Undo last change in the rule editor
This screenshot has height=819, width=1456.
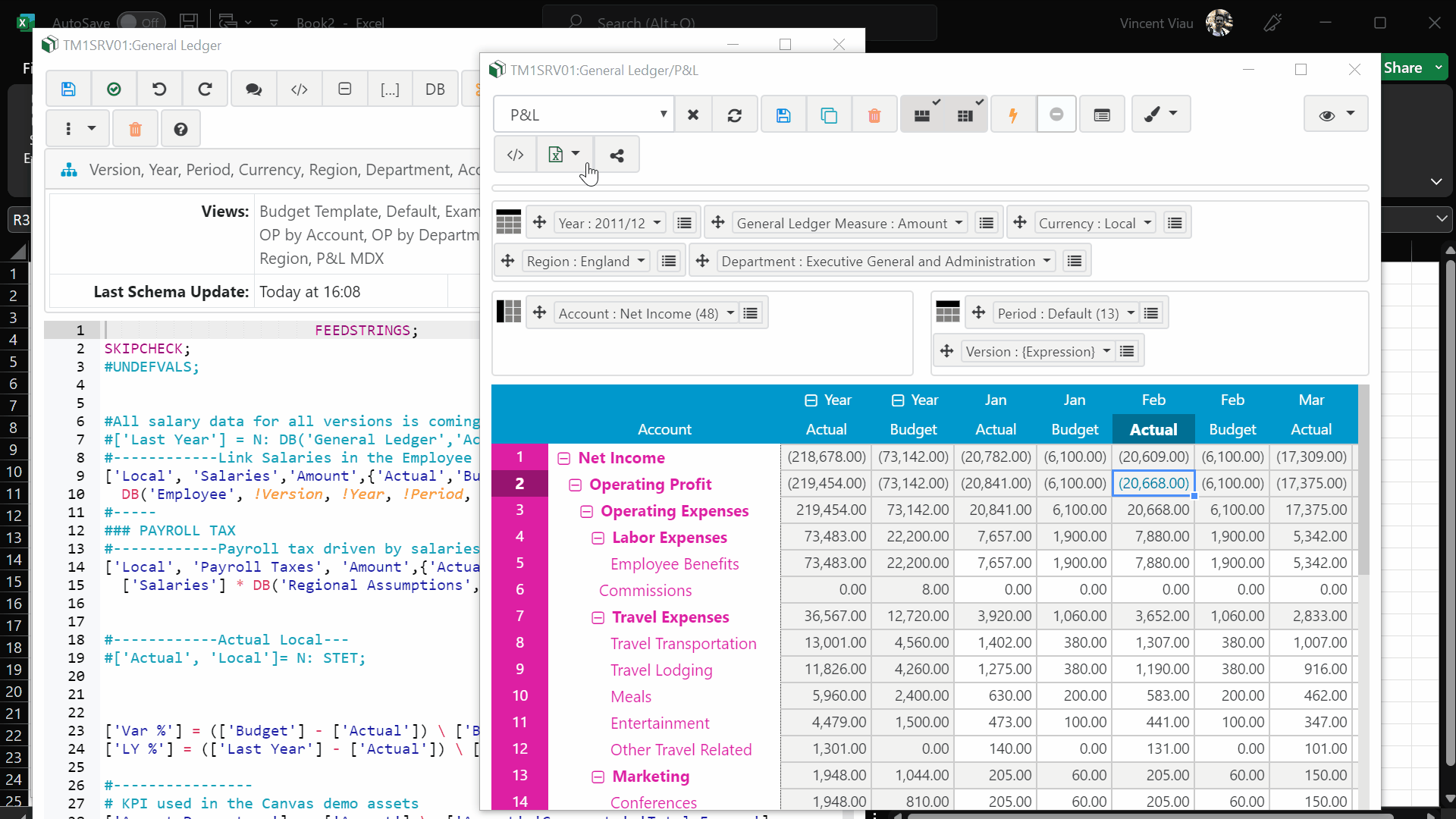(159, 89)
